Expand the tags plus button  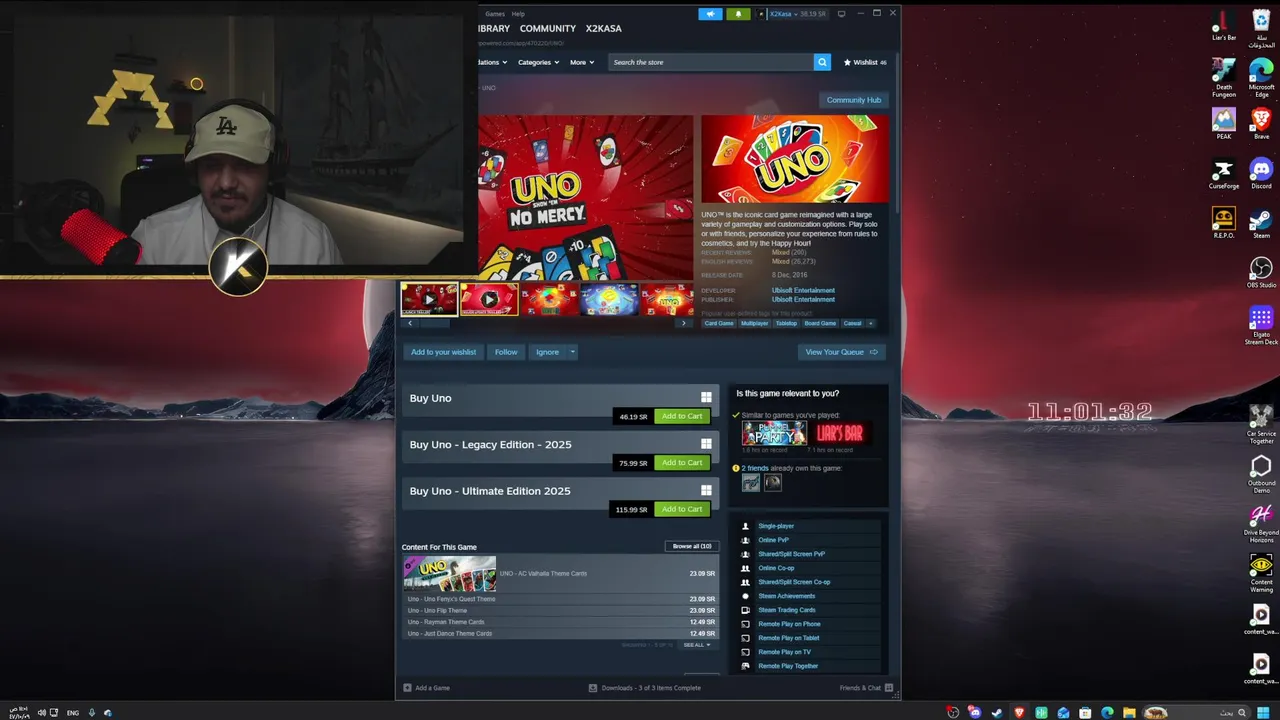pyautogui.click(x=870, y=323)
